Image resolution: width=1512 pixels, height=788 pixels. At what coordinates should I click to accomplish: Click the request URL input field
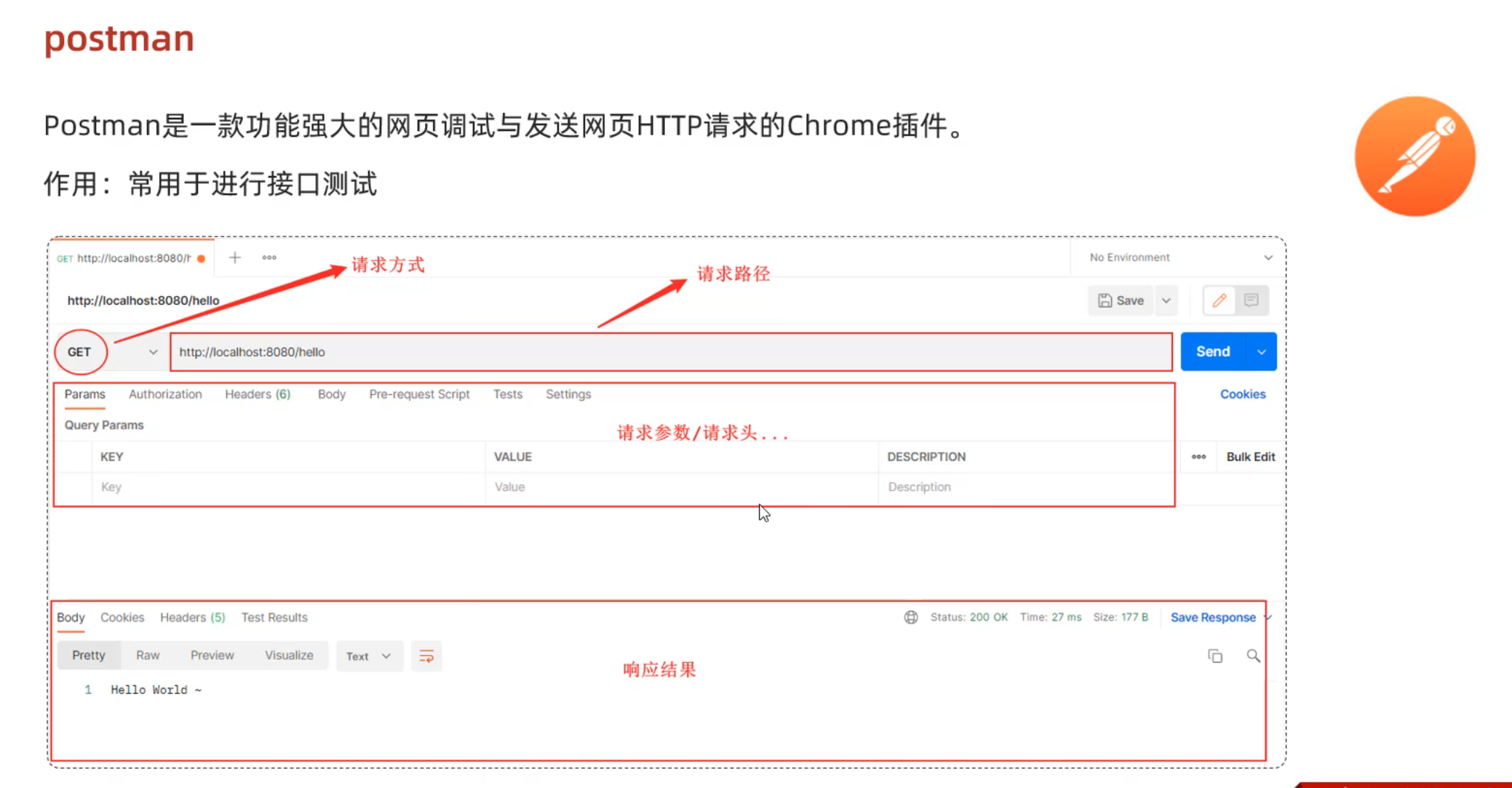click(669, 352)
